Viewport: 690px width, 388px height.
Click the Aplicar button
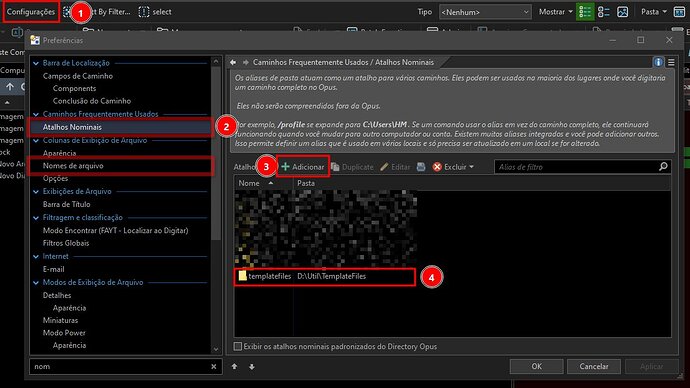651,366
